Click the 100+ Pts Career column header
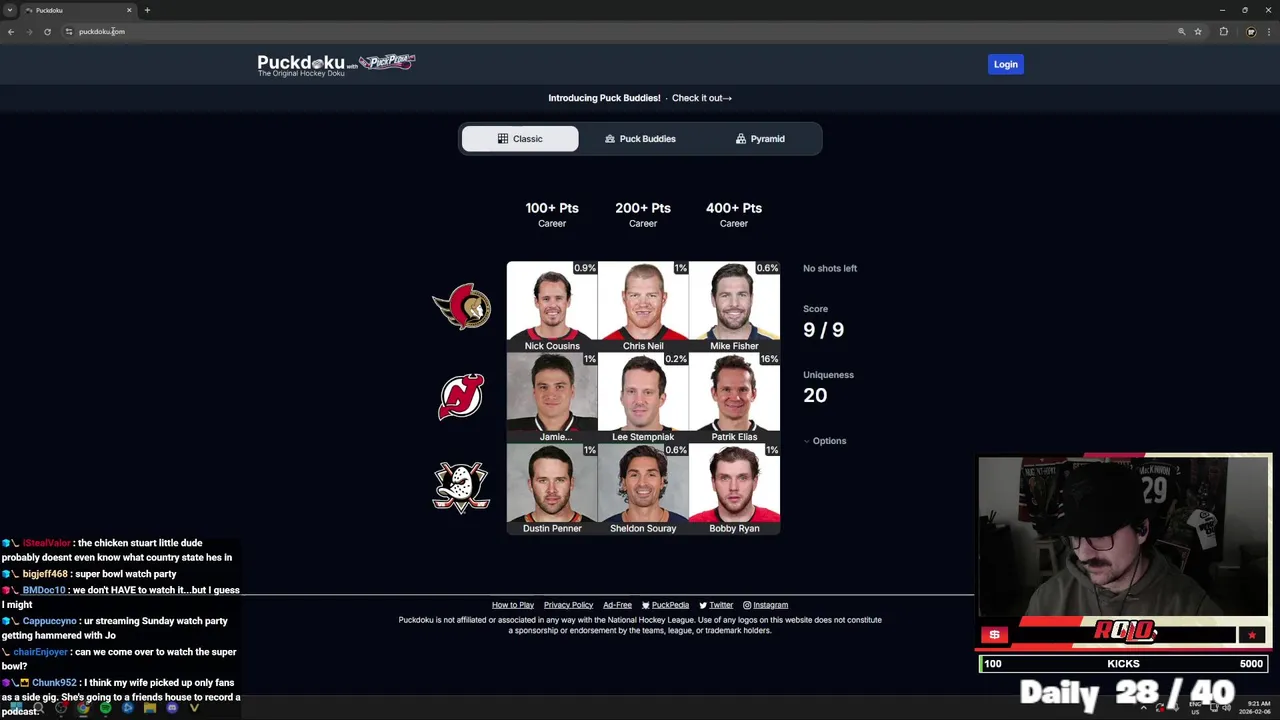Viewport: 1280px width, 720px height. (x=552, y=214)
